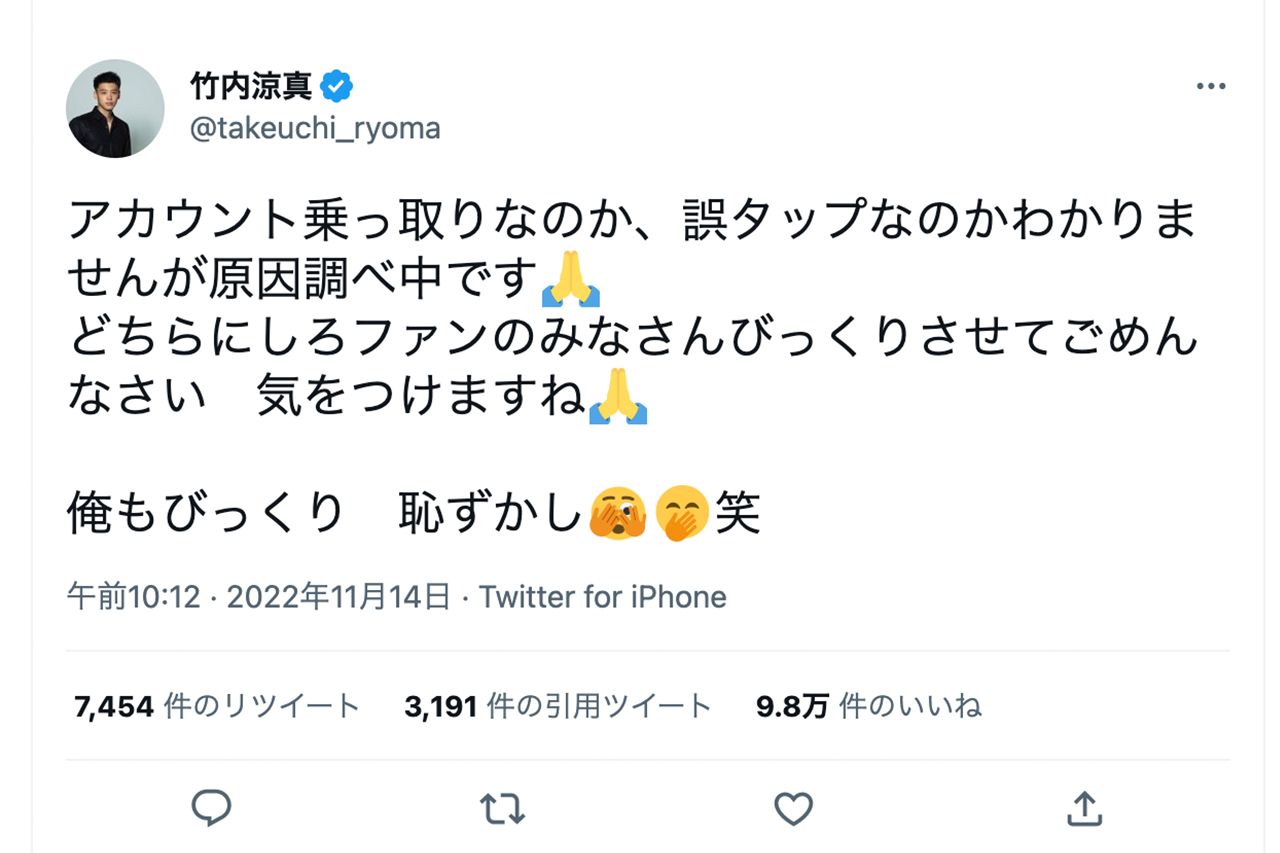This screenshot has width=1280, height=853.
Task: Click the display name 竹内涼真
Action: [251, 84]
